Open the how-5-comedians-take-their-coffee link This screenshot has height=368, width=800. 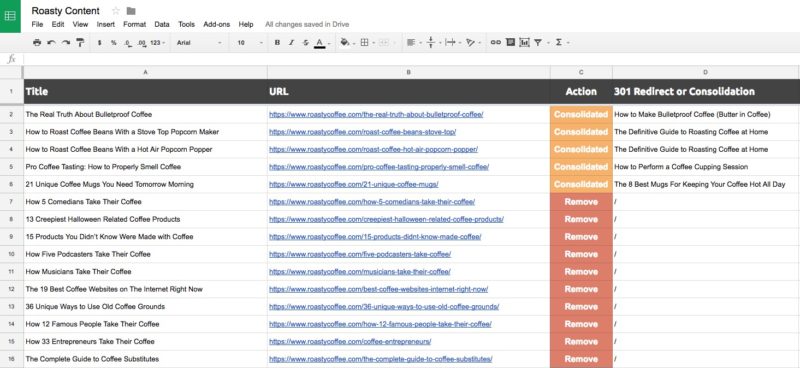[372, 202]
